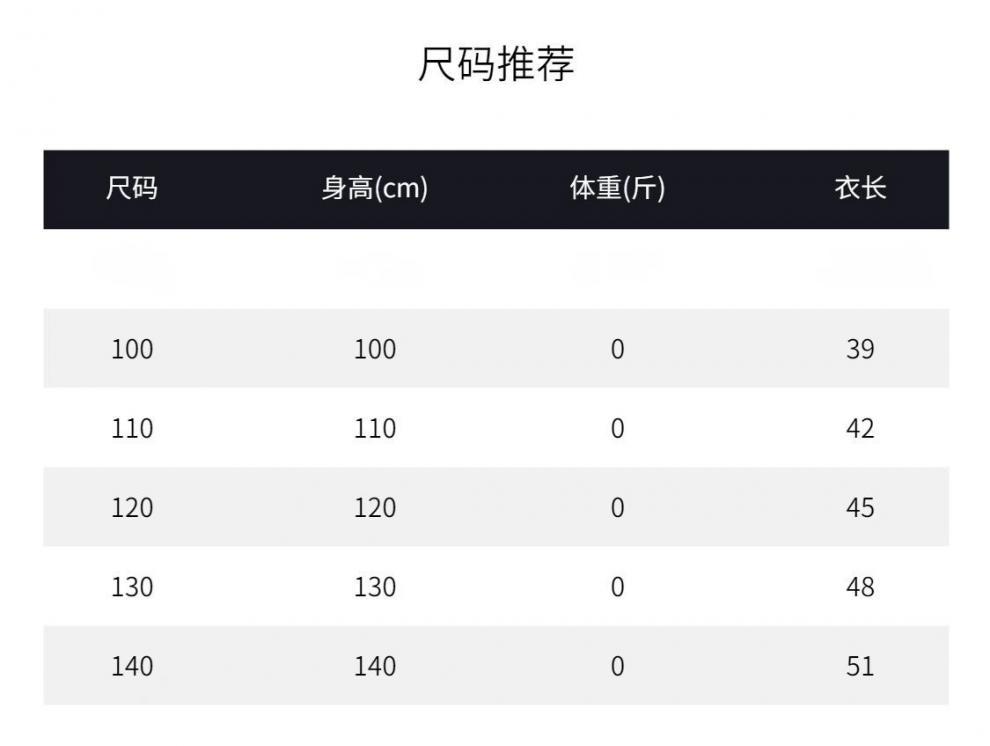990x746 pixels.
Task: Select the 衣长 value 45
Action: click(860, 507)
